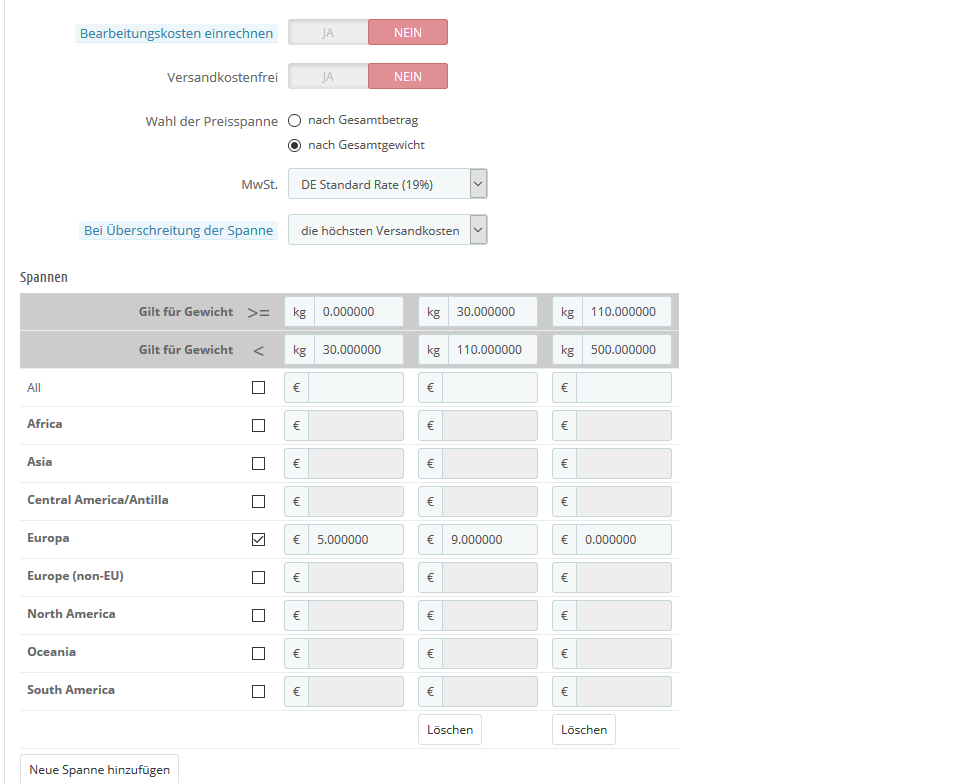960x783 pixels.
Task: Click the Versandkostenfrei label
Action: coord(222,78)
